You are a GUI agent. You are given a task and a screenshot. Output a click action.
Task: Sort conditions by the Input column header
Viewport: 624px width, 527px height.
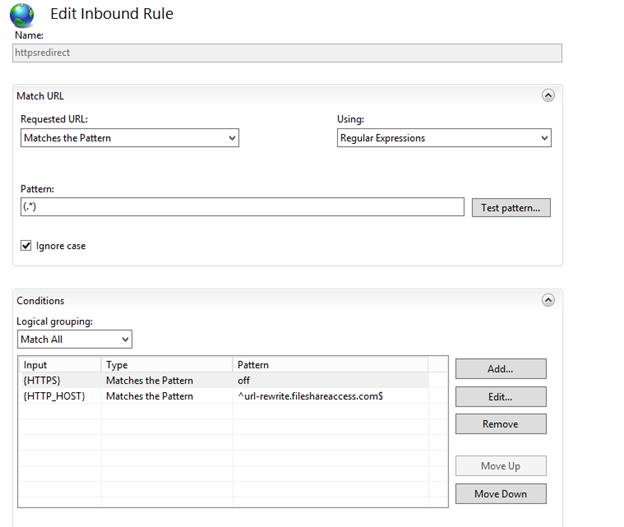pyautogui.click(x=60, y=365)
